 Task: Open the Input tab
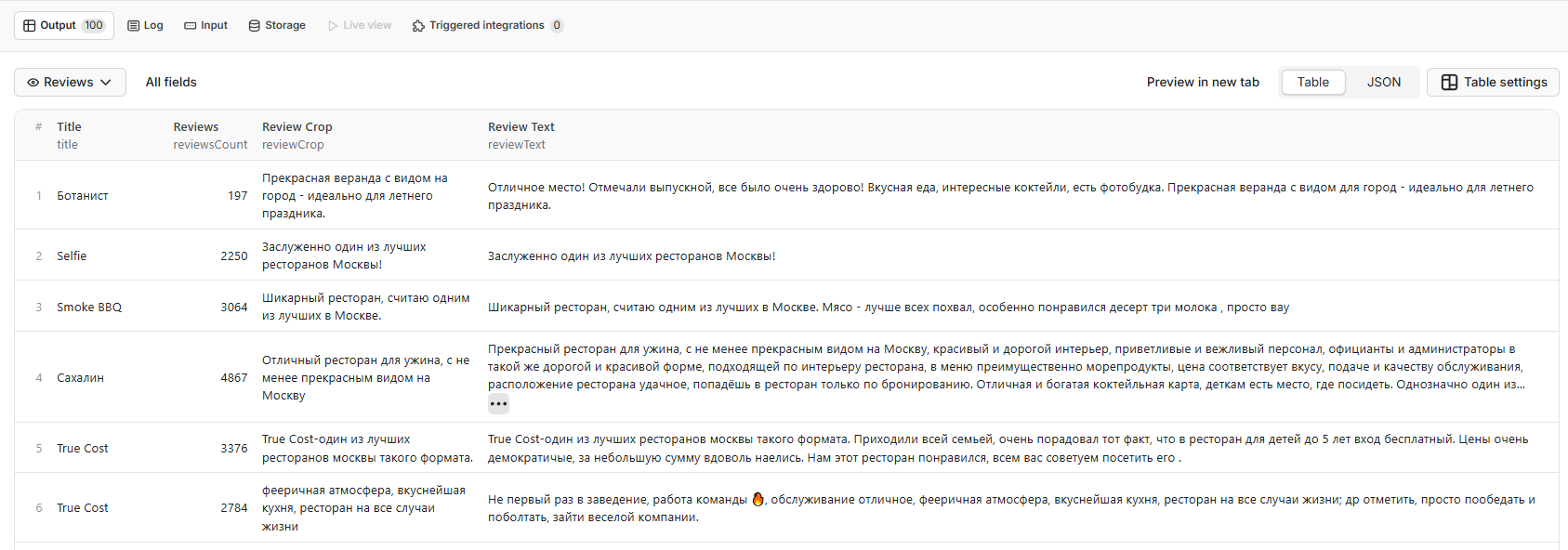click(205, 25)
